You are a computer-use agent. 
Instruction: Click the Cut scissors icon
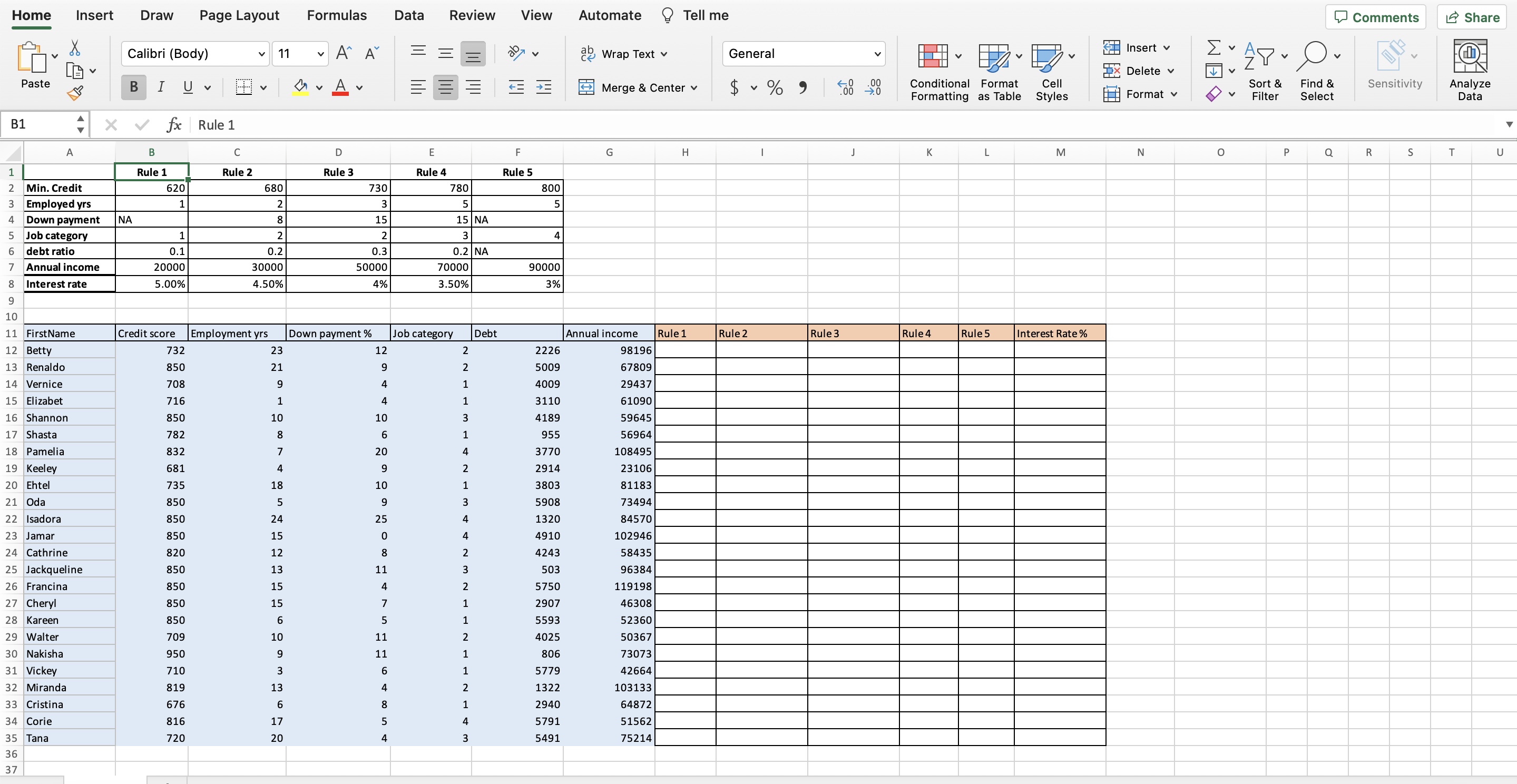[75, 48]
